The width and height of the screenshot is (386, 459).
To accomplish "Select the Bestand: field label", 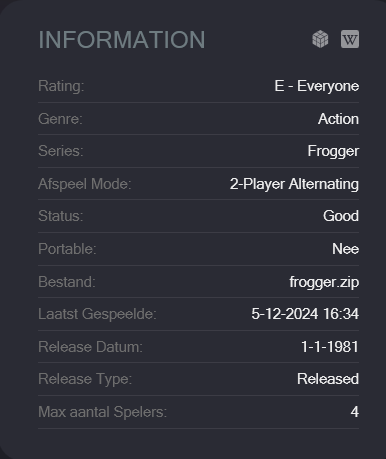I will tap(67, 282).
